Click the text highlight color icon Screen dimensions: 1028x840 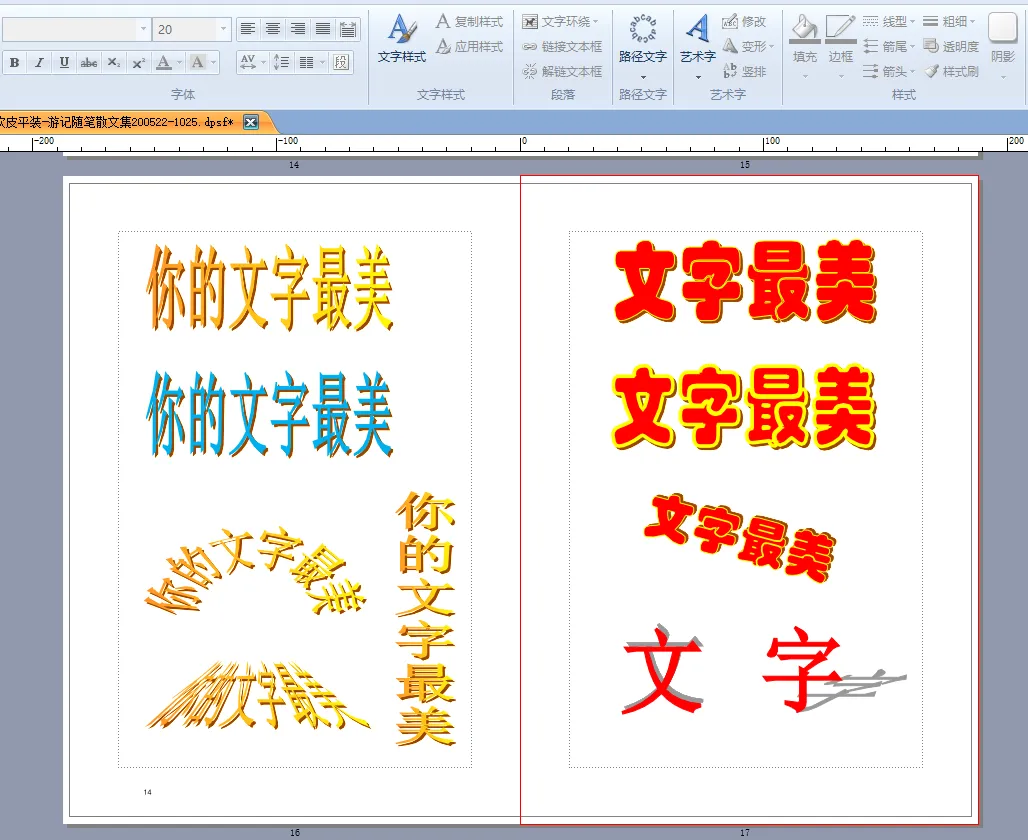197,63
